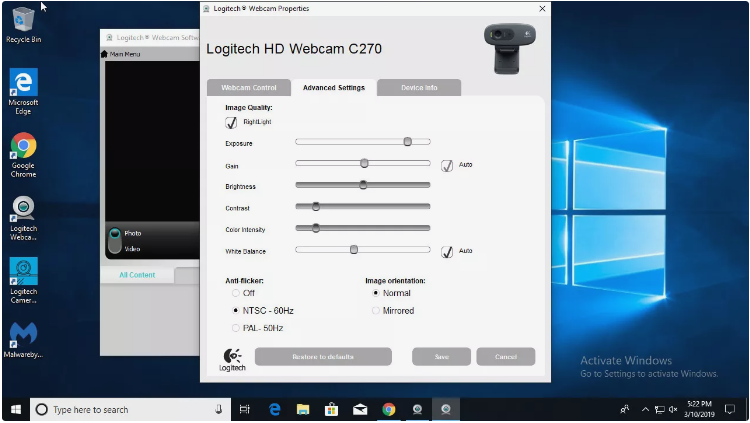
Task: Open the People icon in system tray
Action: (625, 410)
